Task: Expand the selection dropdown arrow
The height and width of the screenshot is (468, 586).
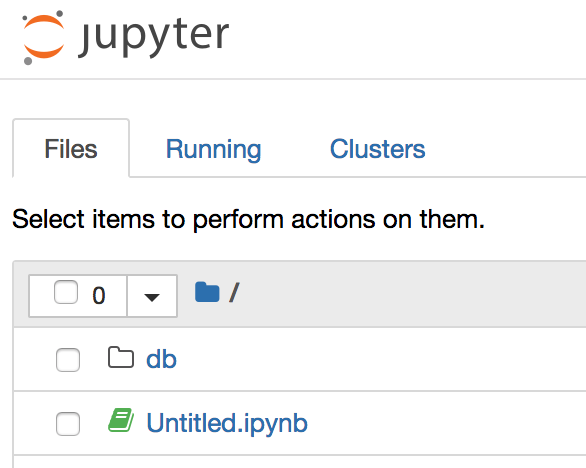Action: (x=152, y=296)
